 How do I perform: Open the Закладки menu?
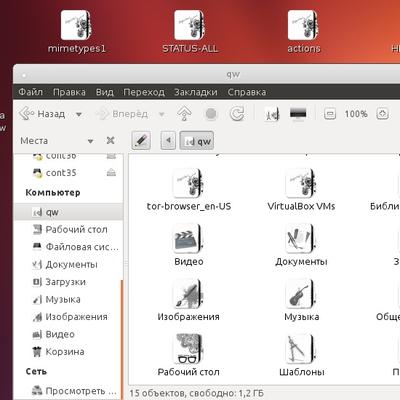pos(196,92)
